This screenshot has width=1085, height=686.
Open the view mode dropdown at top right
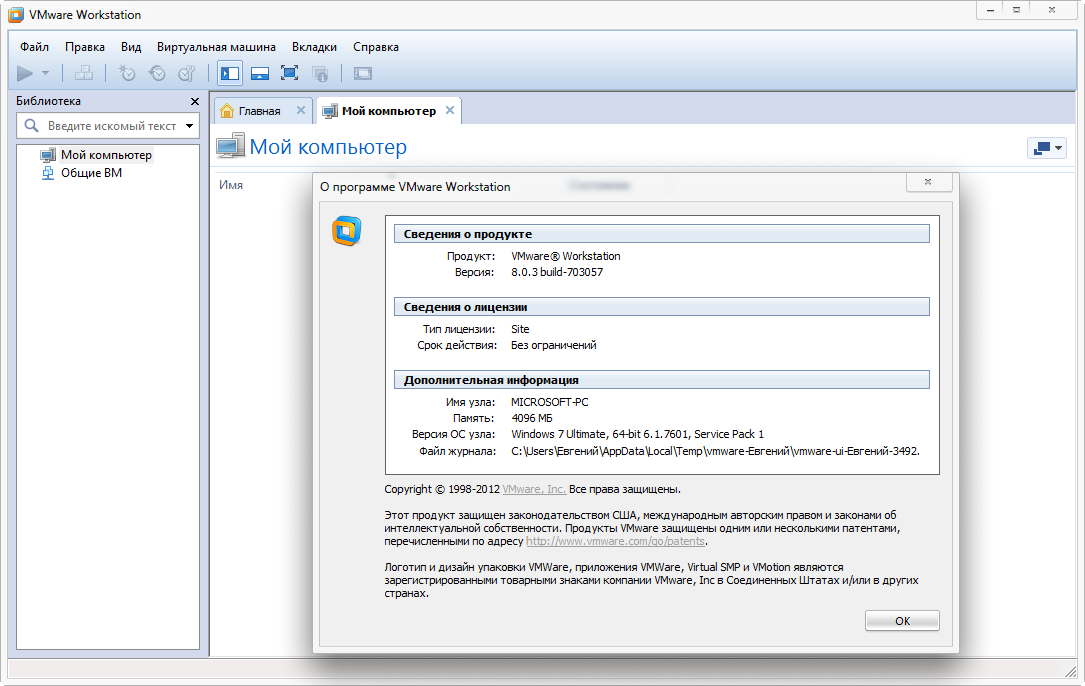tap(1047, 148)
